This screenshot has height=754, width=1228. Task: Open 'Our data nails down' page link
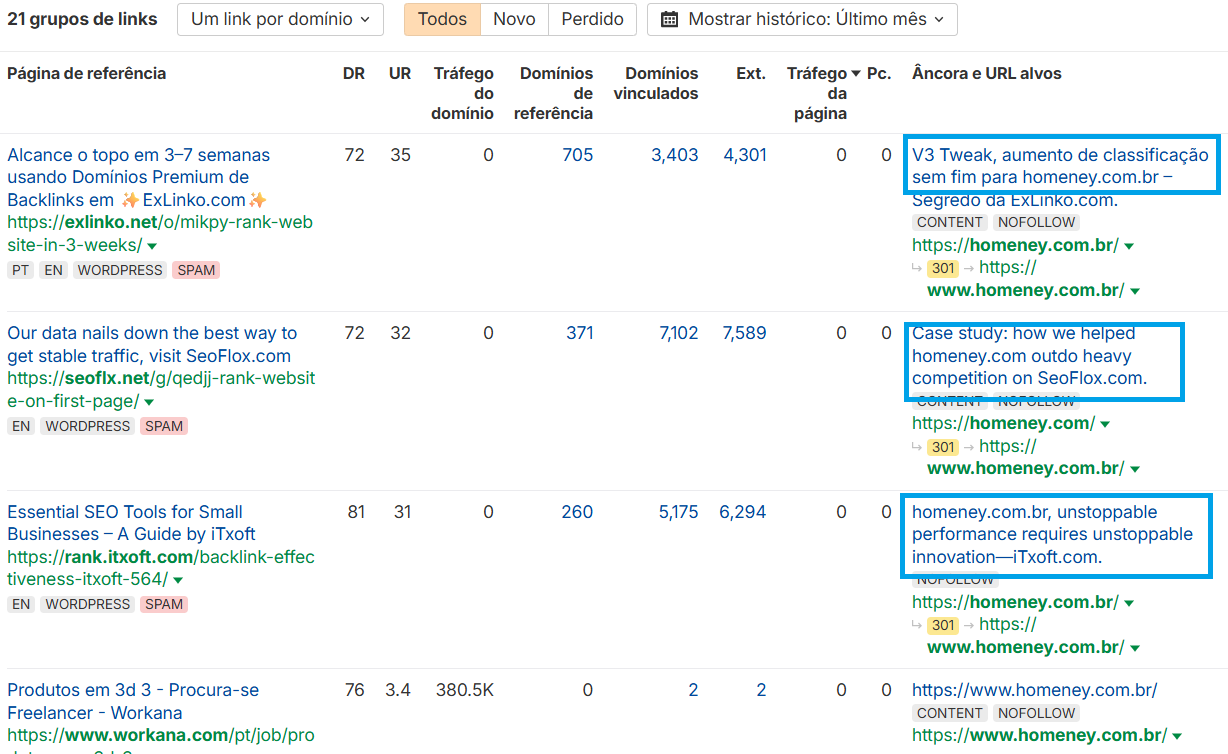152,344
